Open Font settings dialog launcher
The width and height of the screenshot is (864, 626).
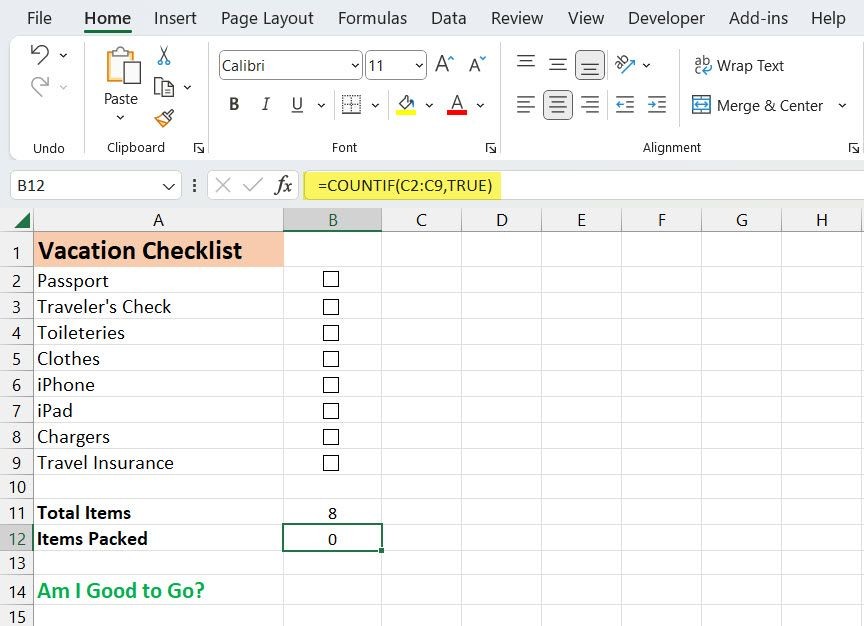click(x=490, y=148)
